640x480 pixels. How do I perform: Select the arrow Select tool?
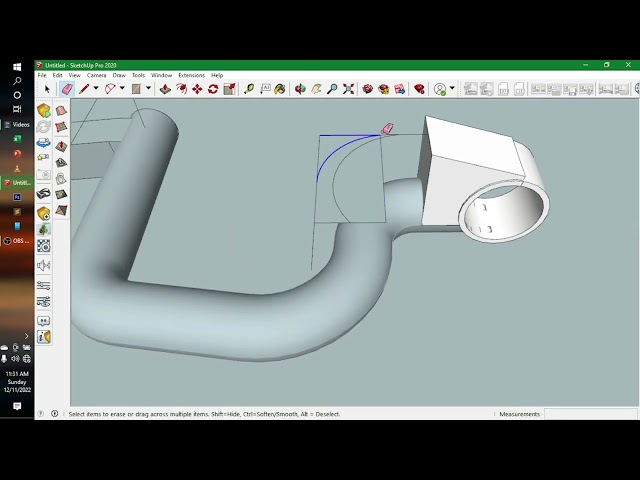pyautogui.click(x=47, y=89)
